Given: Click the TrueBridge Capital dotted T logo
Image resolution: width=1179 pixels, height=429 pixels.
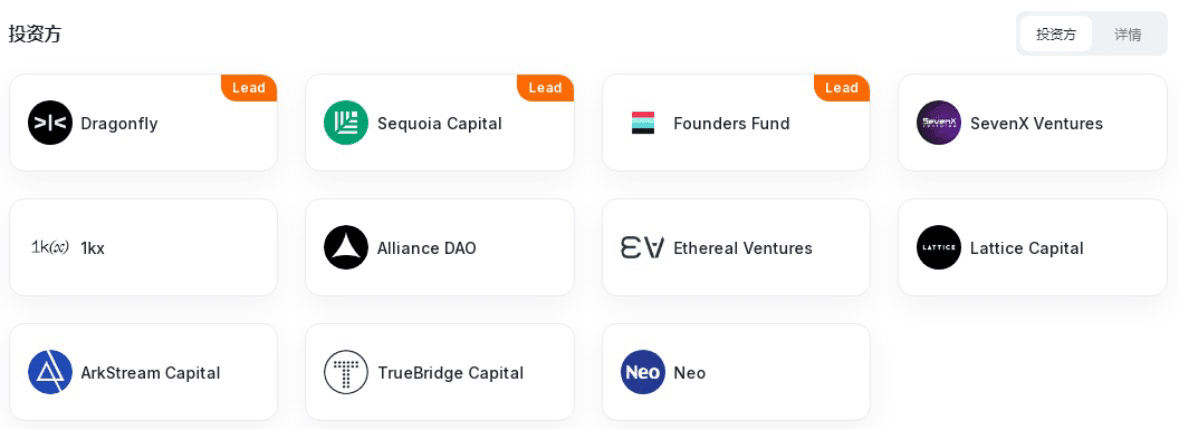Looking at the screenshot, I should tap(346, 372).
